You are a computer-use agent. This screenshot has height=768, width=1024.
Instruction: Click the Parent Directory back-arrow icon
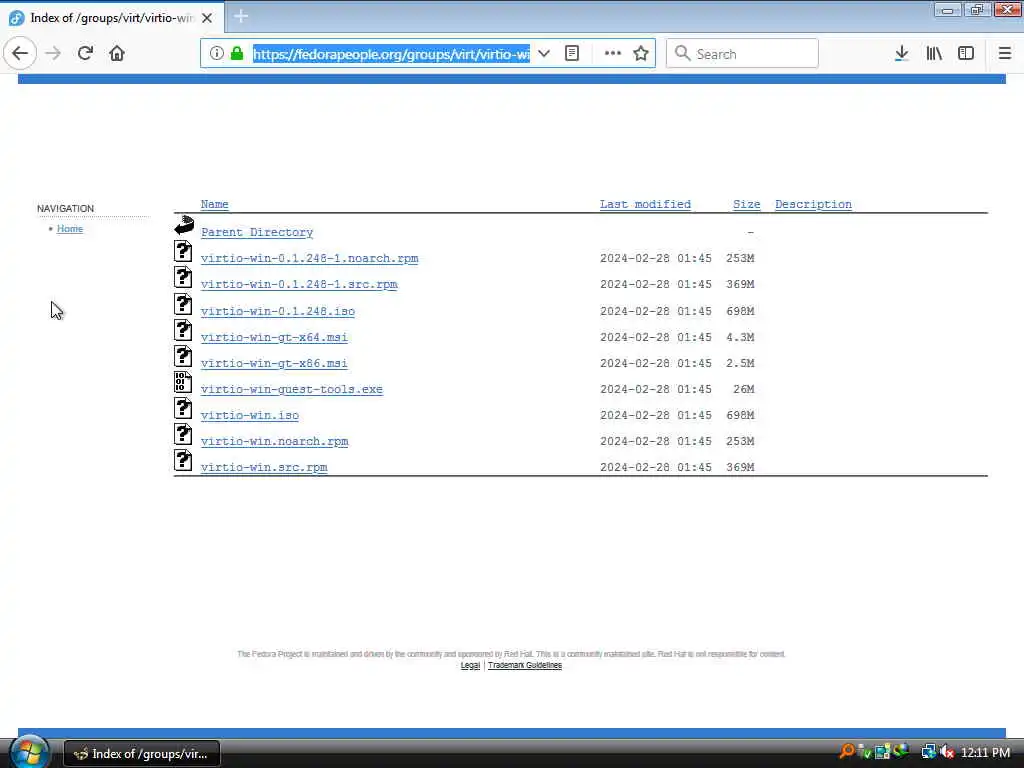click(x=184, y=225)
